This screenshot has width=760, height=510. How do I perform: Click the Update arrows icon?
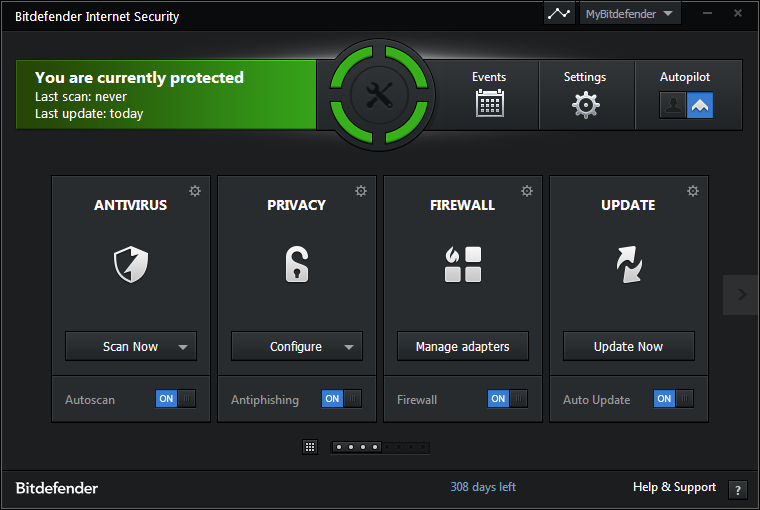pyautogui.click(x=629, y=264)
